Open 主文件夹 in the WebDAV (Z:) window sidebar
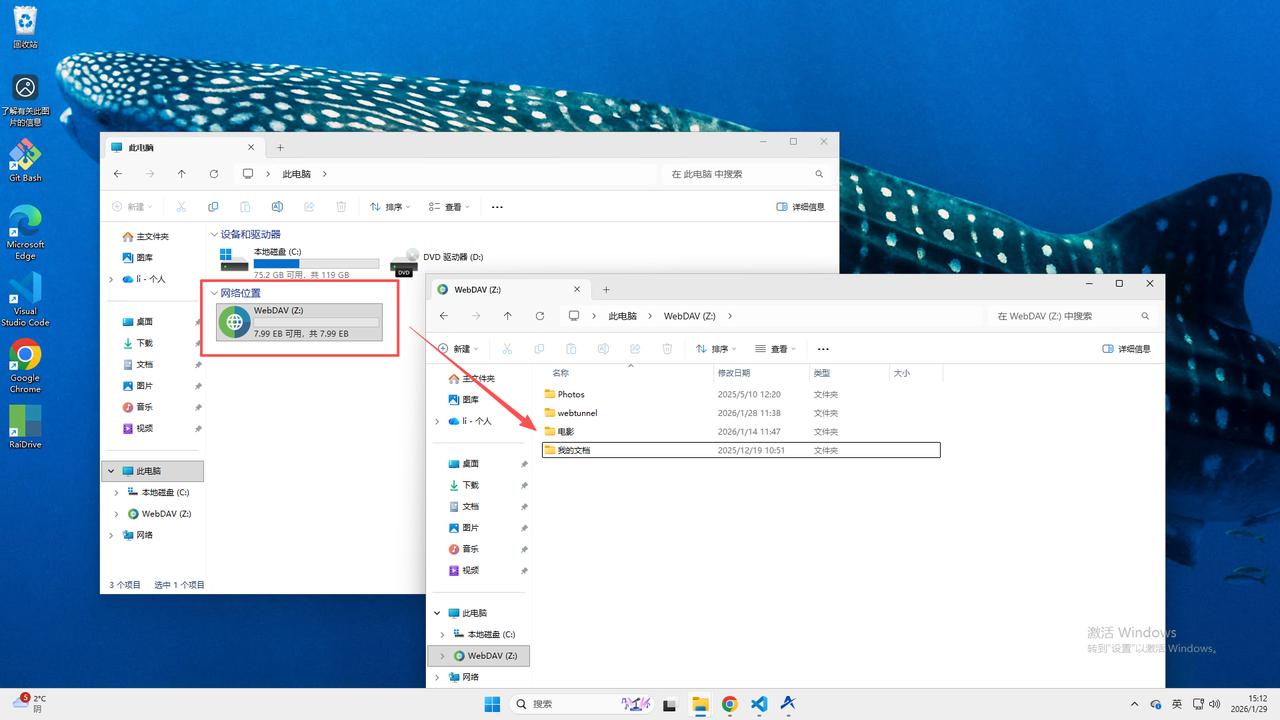This screenshot has height=720, width=1280. pos(471,379)
